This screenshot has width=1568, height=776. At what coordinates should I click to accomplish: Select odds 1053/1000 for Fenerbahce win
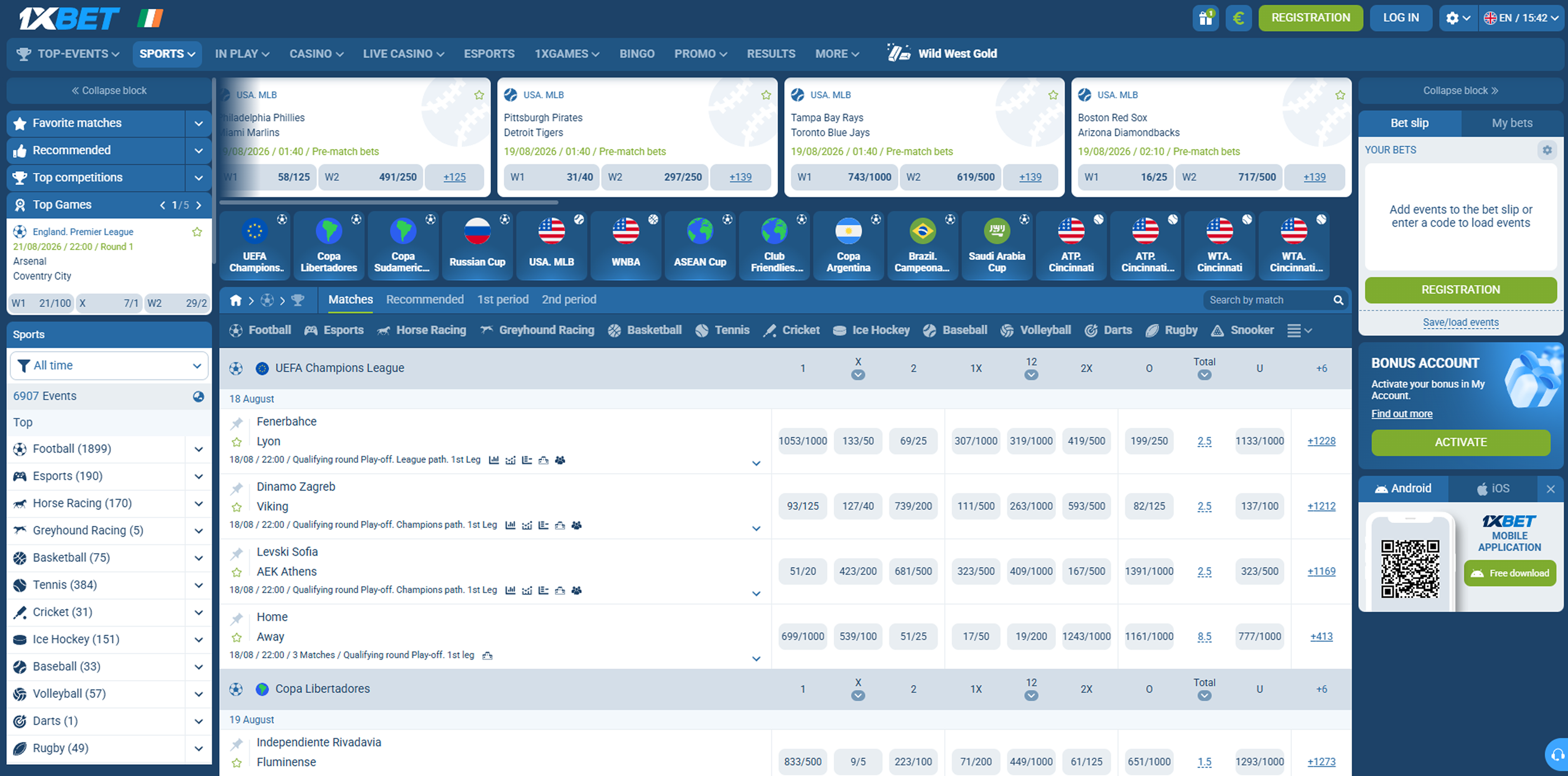[802, 441]
